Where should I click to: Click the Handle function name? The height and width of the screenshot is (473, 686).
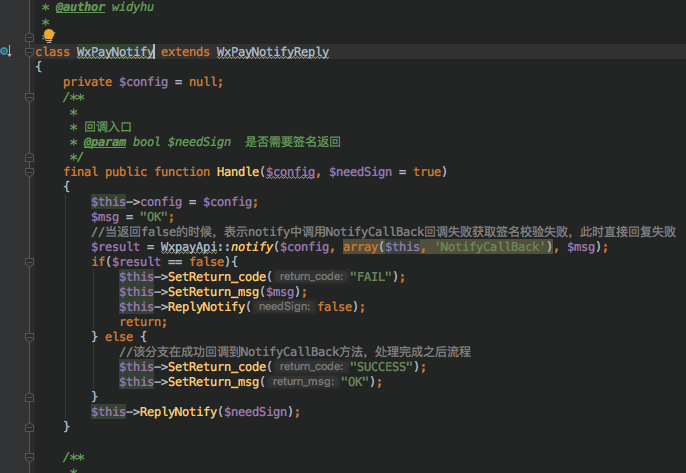[238, 172]
